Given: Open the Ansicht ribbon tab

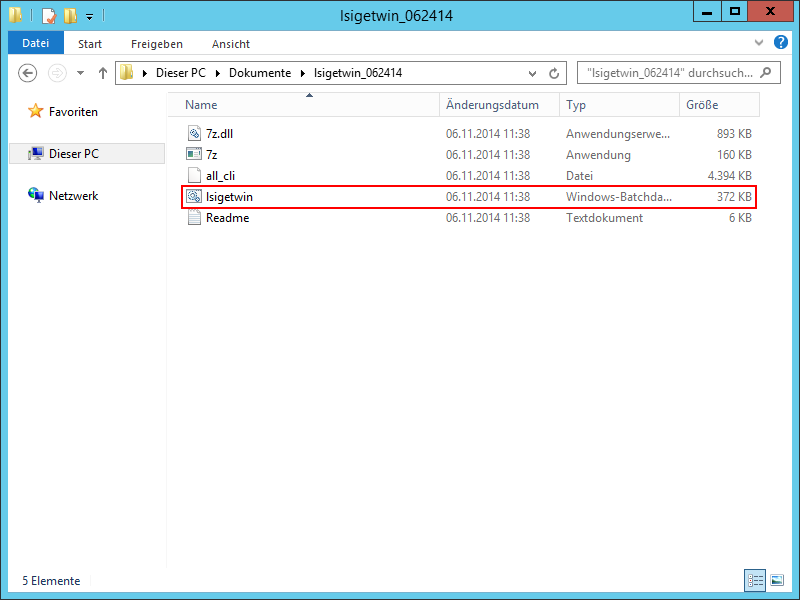Looking at the screenshot, I should point(231,44).
